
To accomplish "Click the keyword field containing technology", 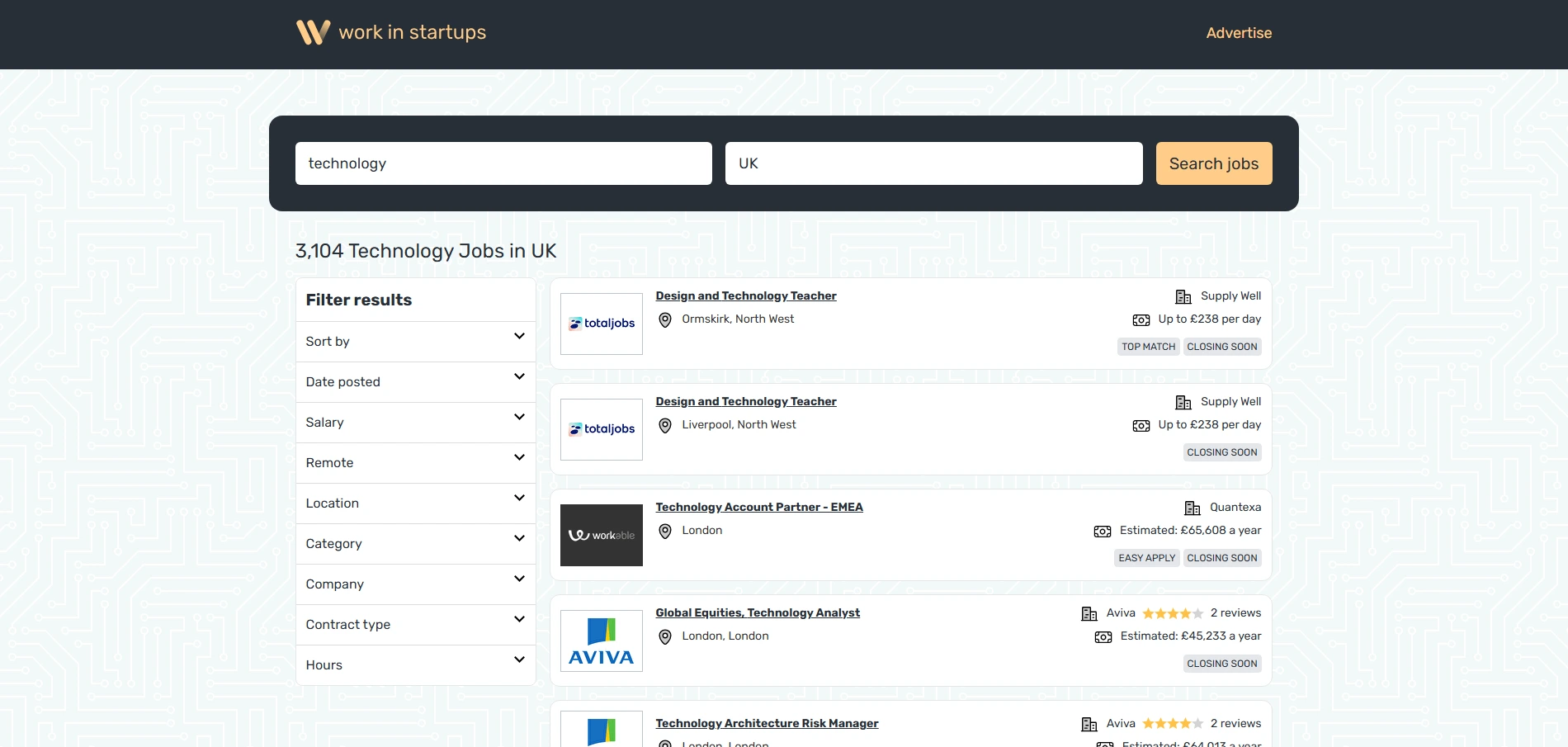I will tap(503, 163).
